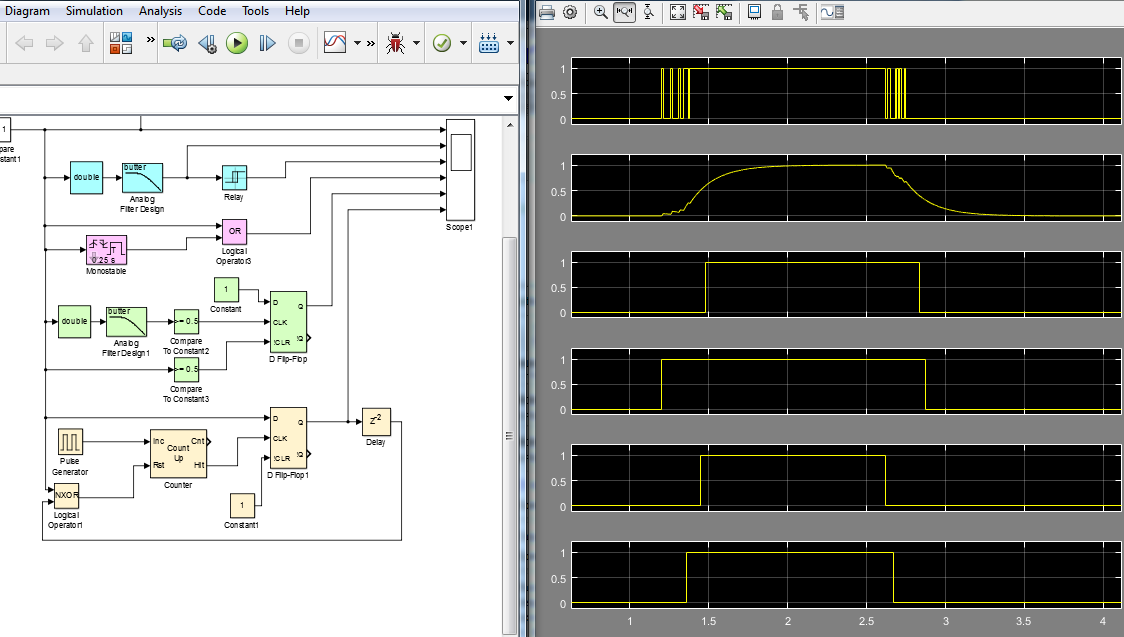
Task: Toggle the Zoom Y-axis tool
Action: [650, 12]
